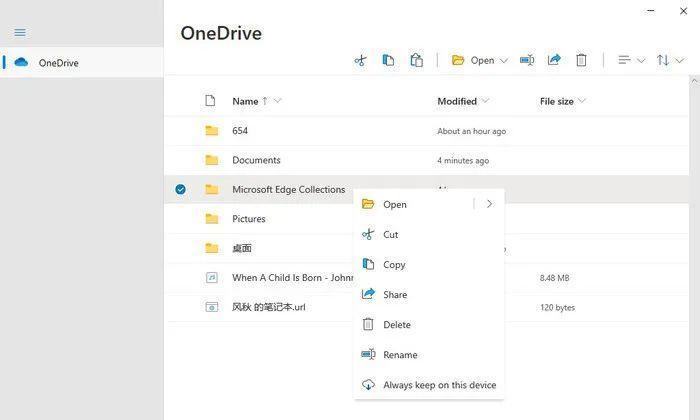This screenshot has width=700, height=420.
Task: Expand the view layout dropdown chevron
Action: [x=641, y=61]
